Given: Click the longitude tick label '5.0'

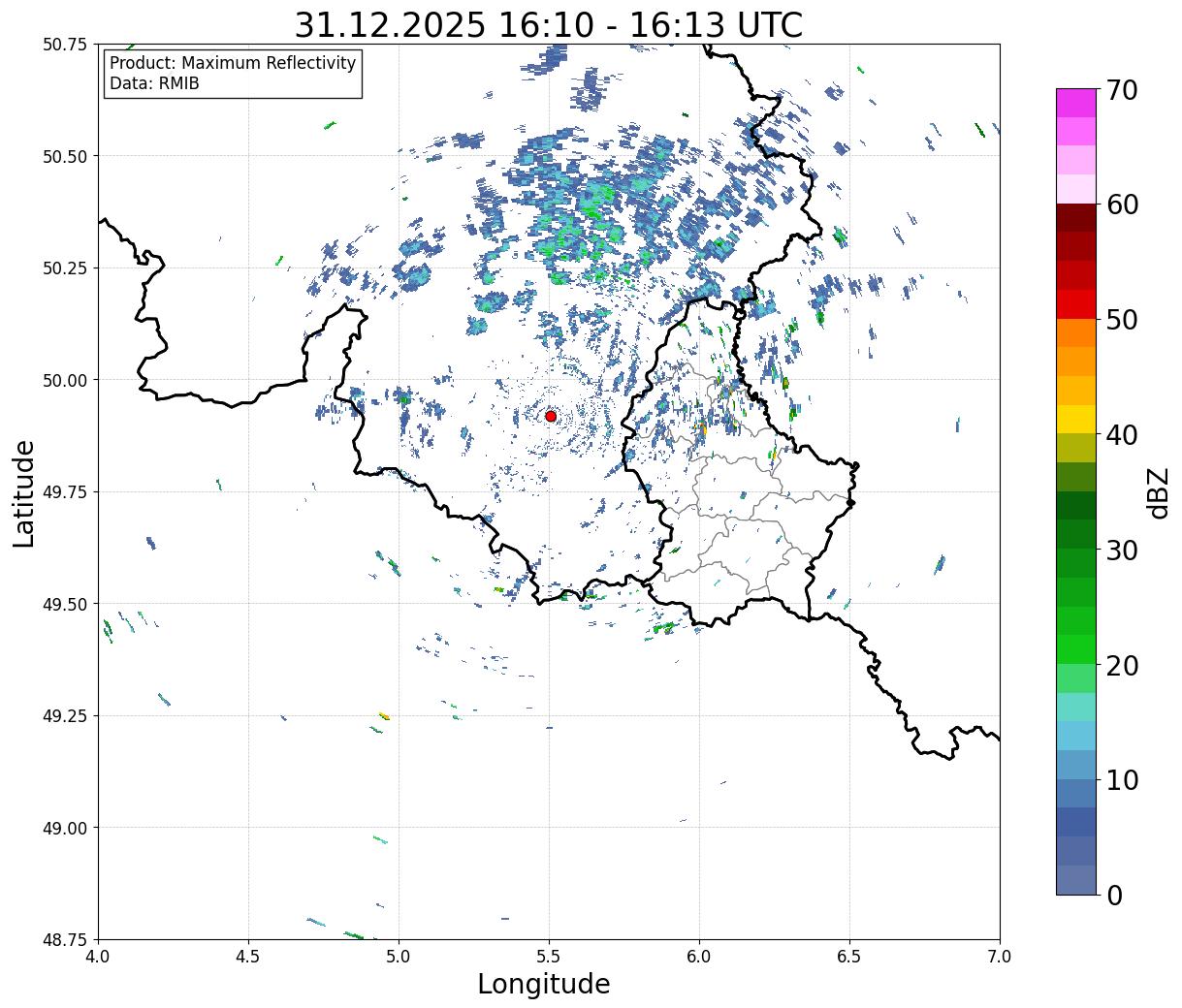Looking at the screenshot, I should pos(399,957).
